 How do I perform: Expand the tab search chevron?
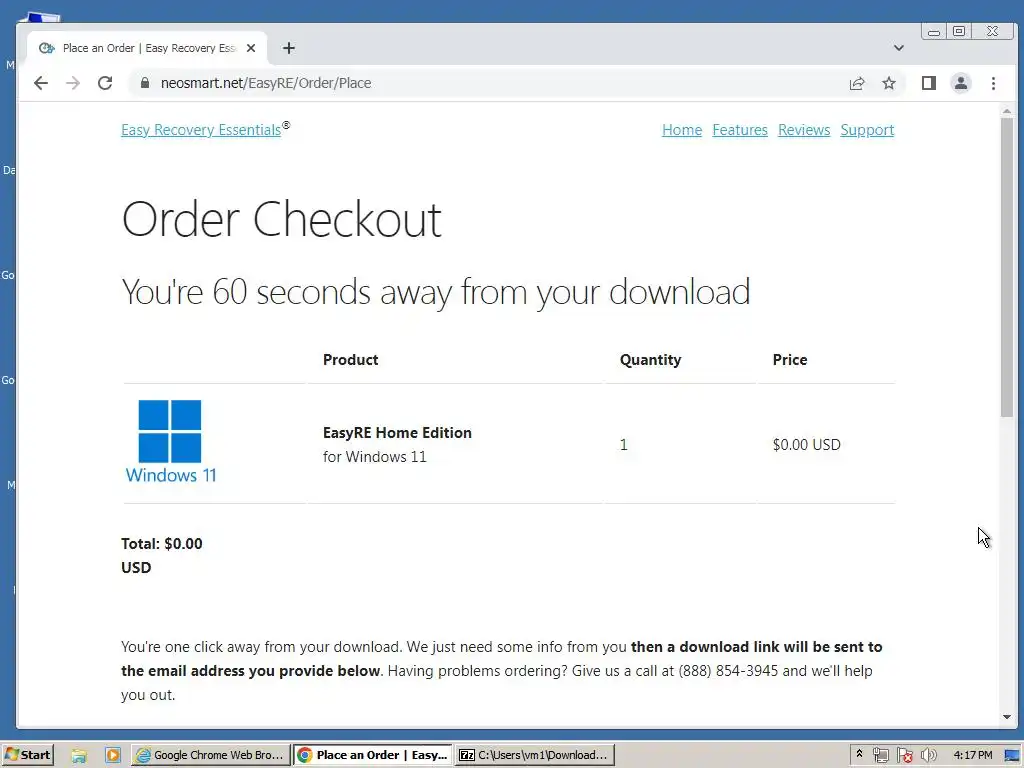click(x=899, y=48)
